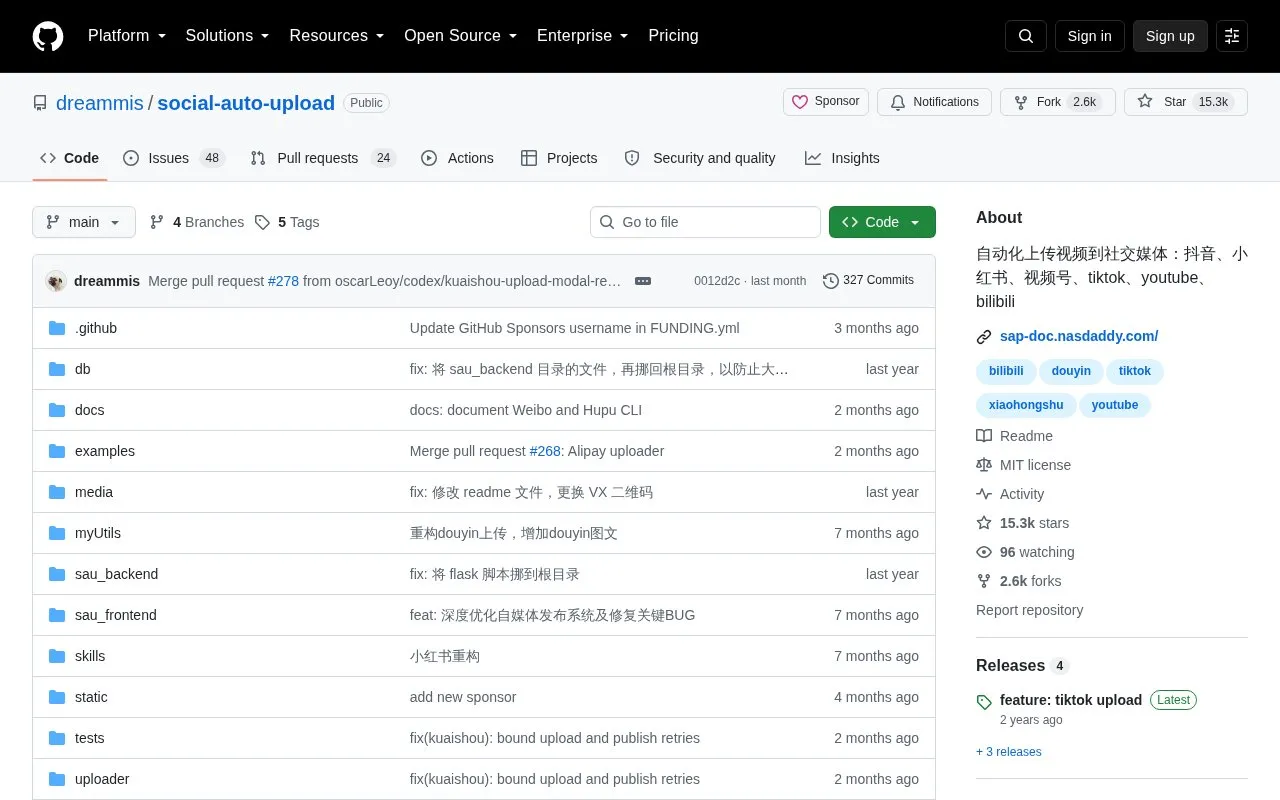
Task: Click the search magnifier icon button
Action: tap(1026, 36)
